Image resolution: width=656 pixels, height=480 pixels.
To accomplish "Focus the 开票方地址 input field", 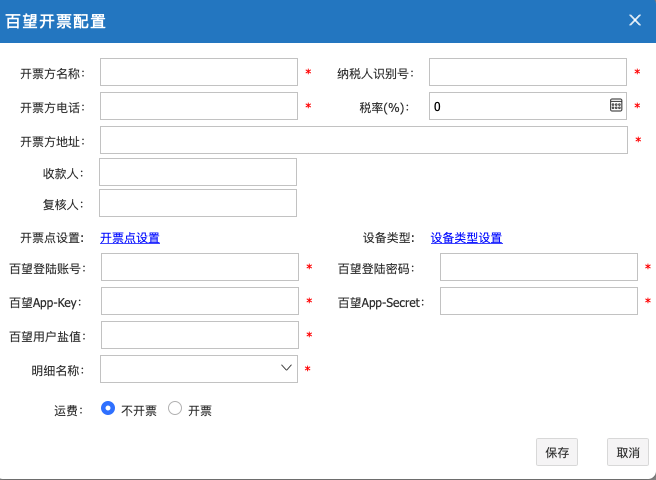I will pyautogui.click(x=364, y=140).
